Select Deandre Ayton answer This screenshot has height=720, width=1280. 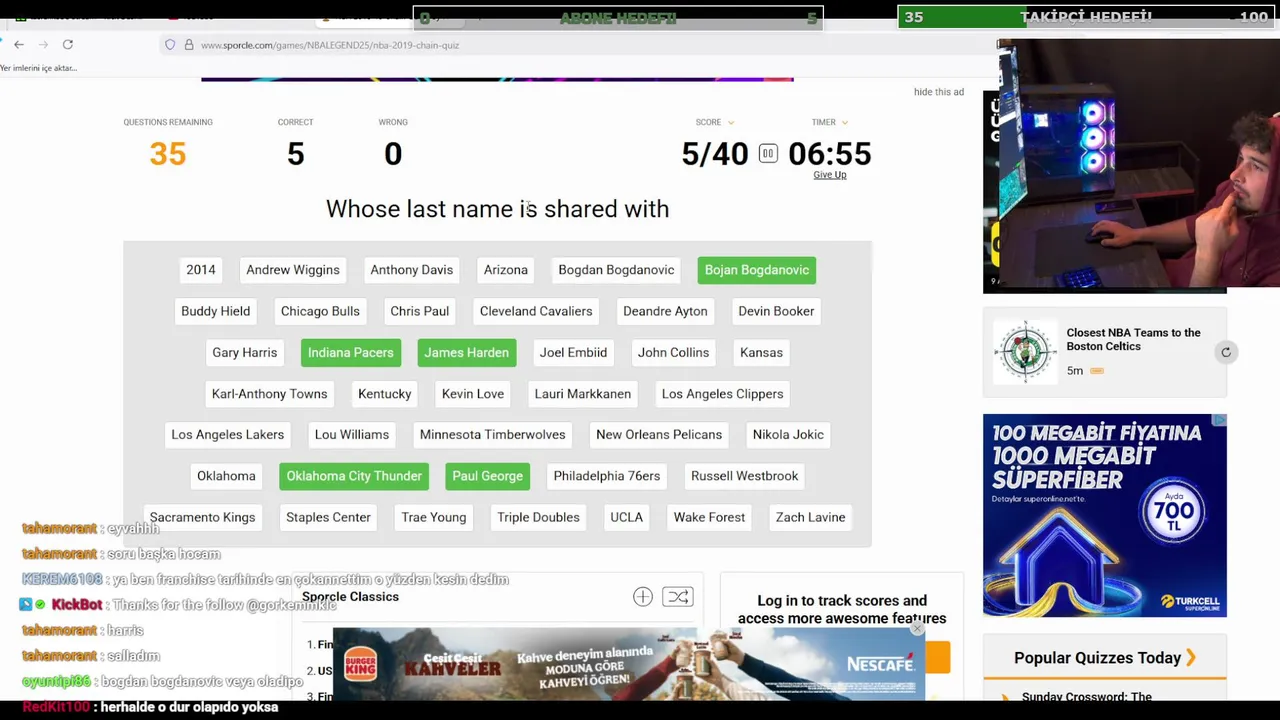(x=665, y=311)
